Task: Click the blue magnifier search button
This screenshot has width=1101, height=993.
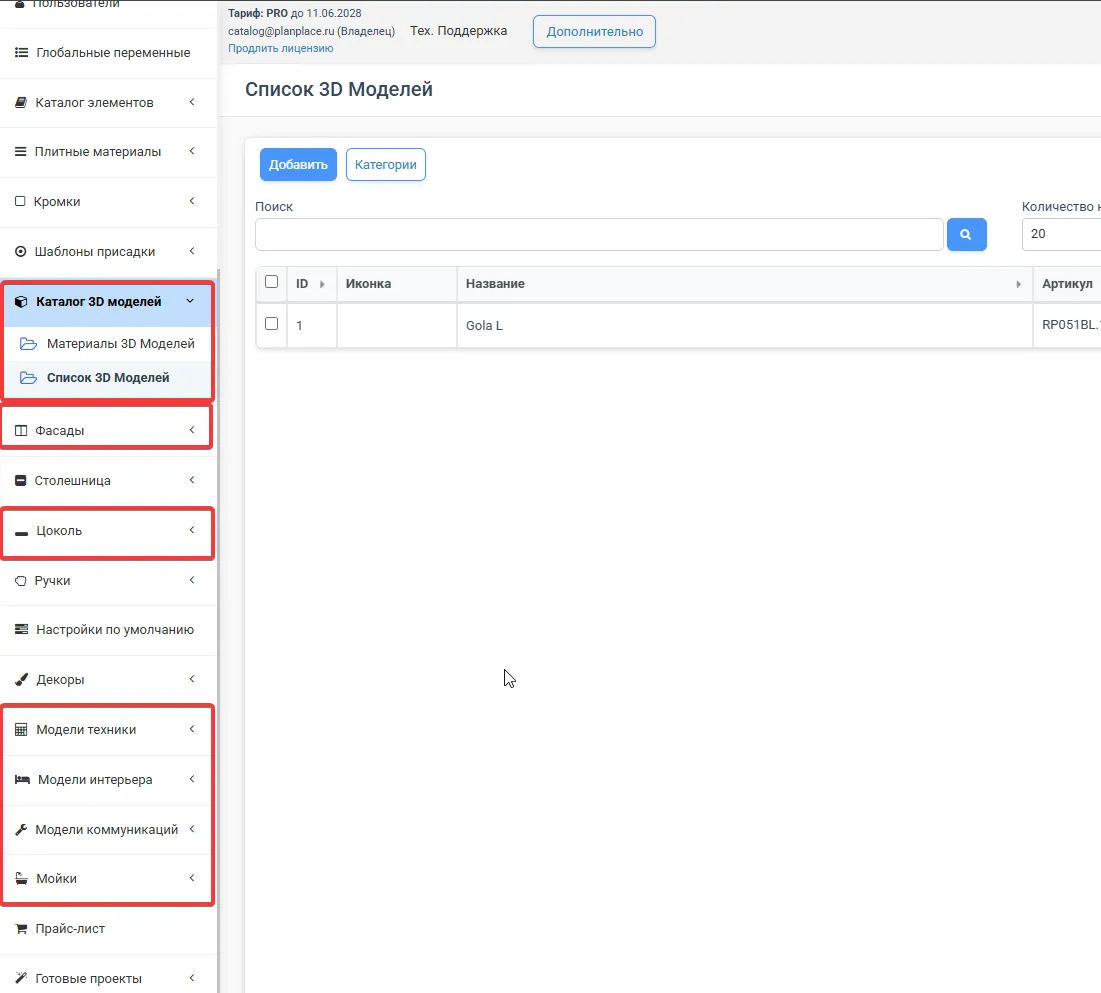Action: coord(966,235)
